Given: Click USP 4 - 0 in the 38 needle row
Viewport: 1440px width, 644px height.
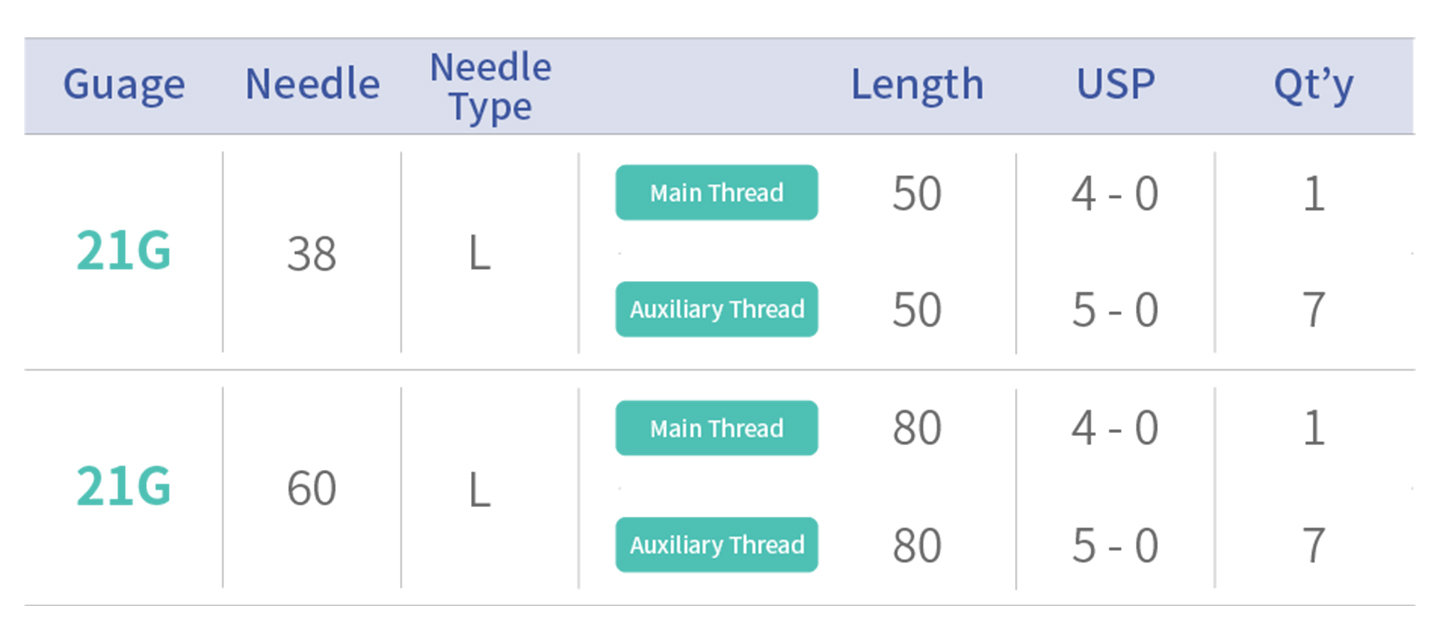Looking at the screenshot, I should click(x=1115, y=193).
